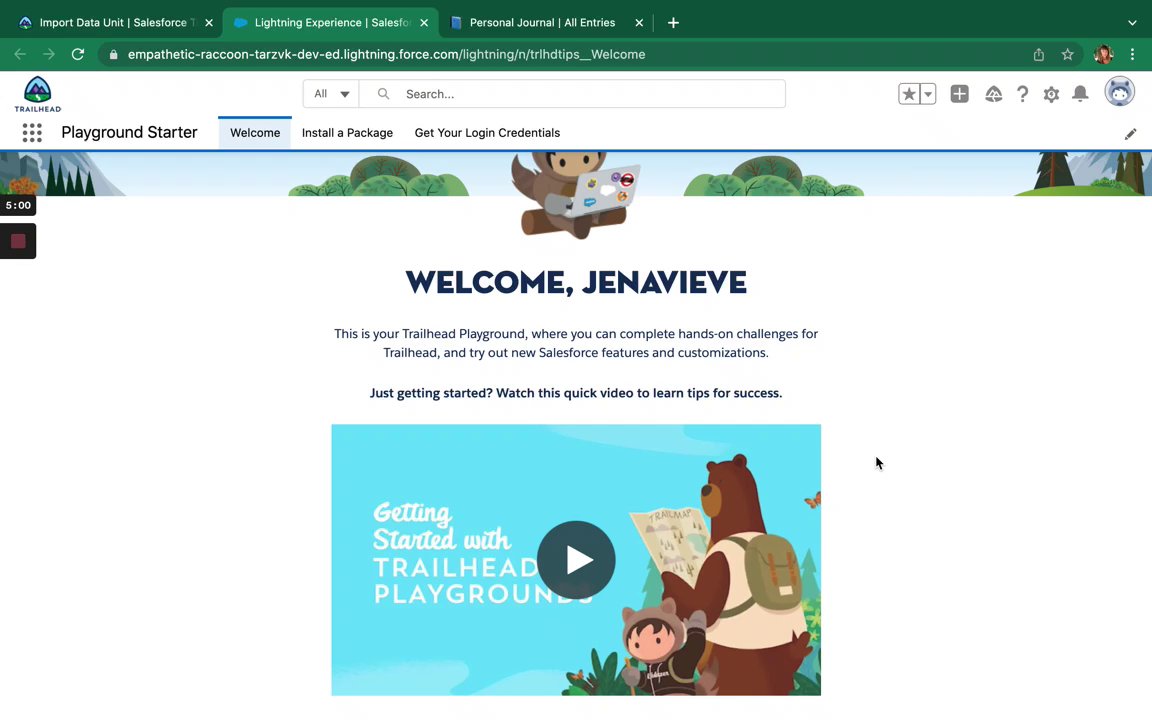
Task: Click the 5:00 recording timer
Action: click(x=18, y=206)
